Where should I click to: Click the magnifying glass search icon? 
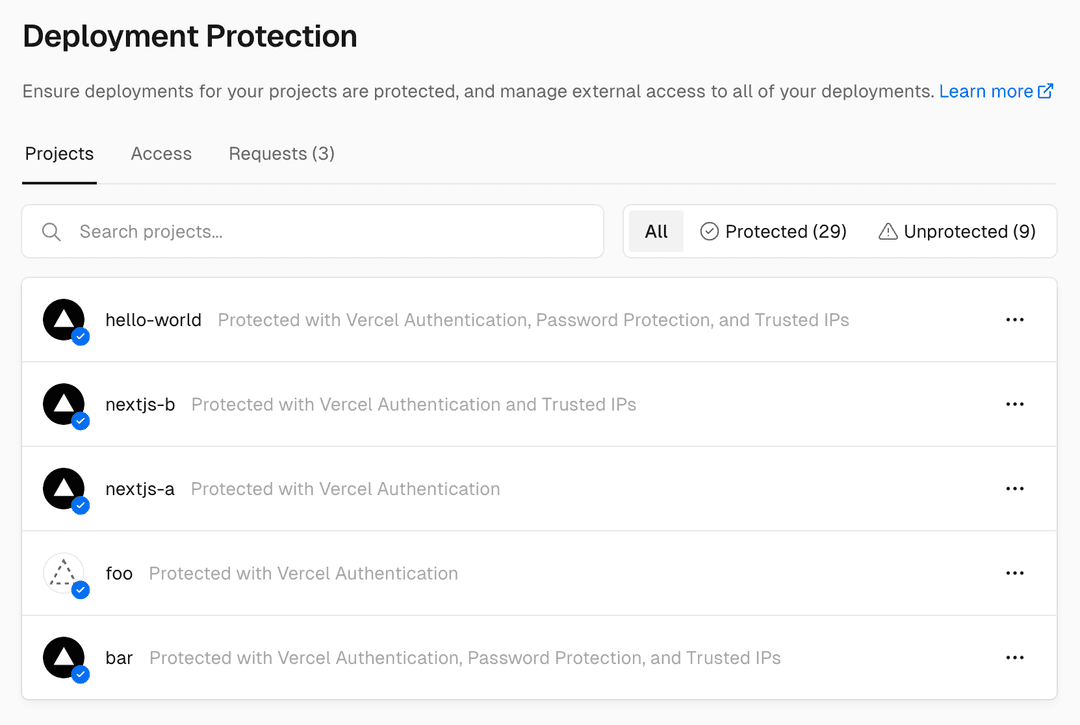pos(51,231)
